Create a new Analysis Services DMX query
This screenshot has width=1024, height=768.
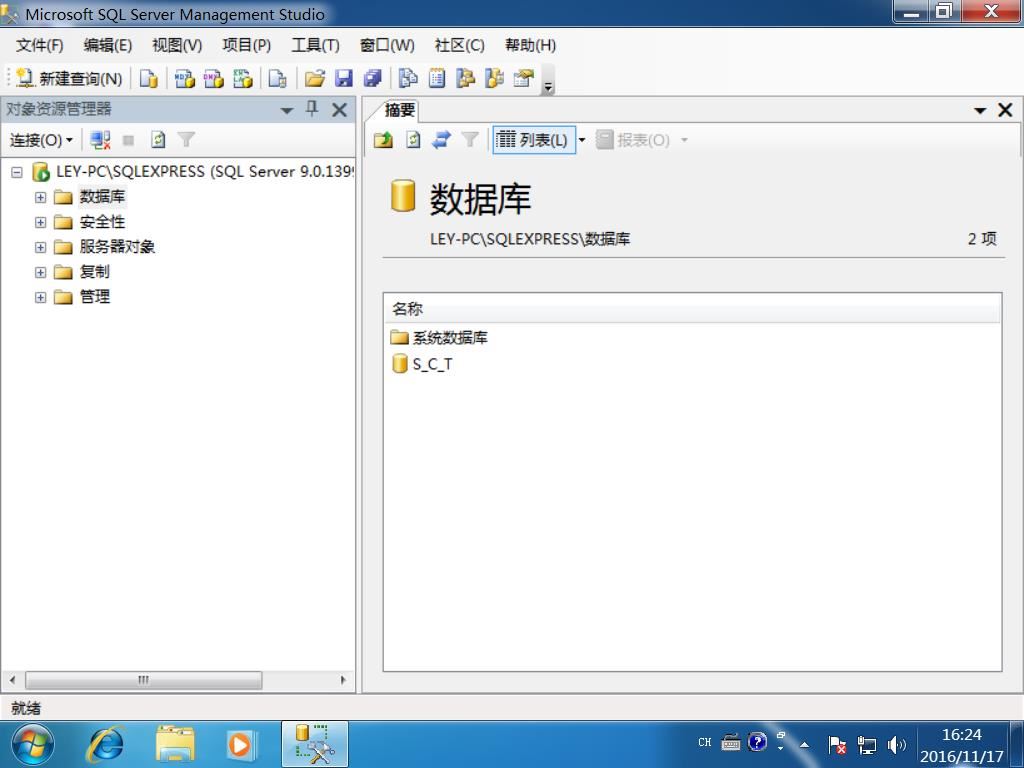[x=214, y=79]
